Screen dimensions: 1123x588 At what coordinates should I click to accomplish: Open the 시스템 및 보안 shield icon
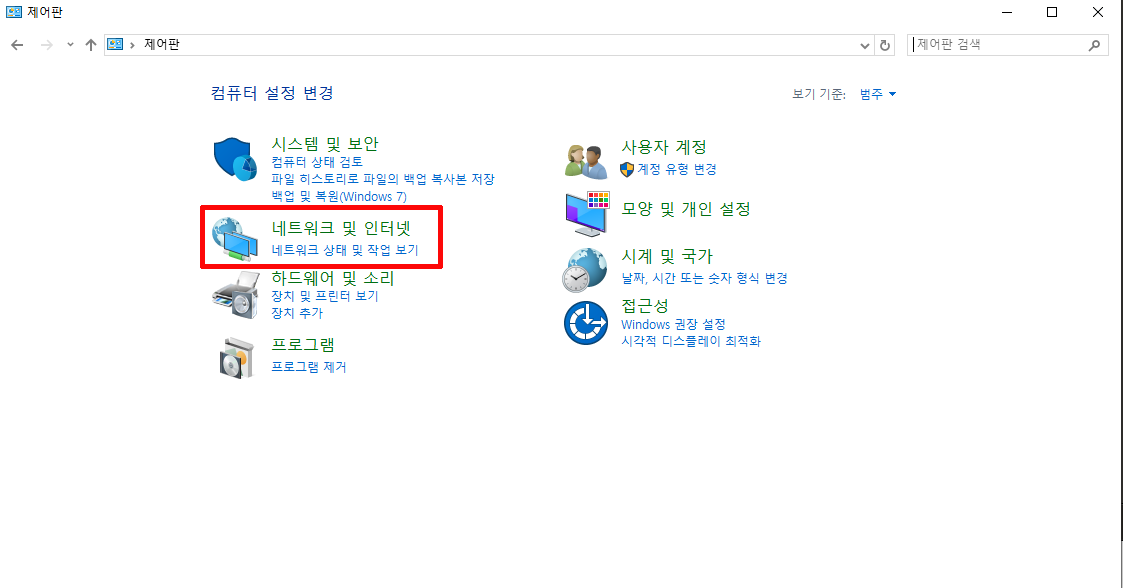(235, 159)
